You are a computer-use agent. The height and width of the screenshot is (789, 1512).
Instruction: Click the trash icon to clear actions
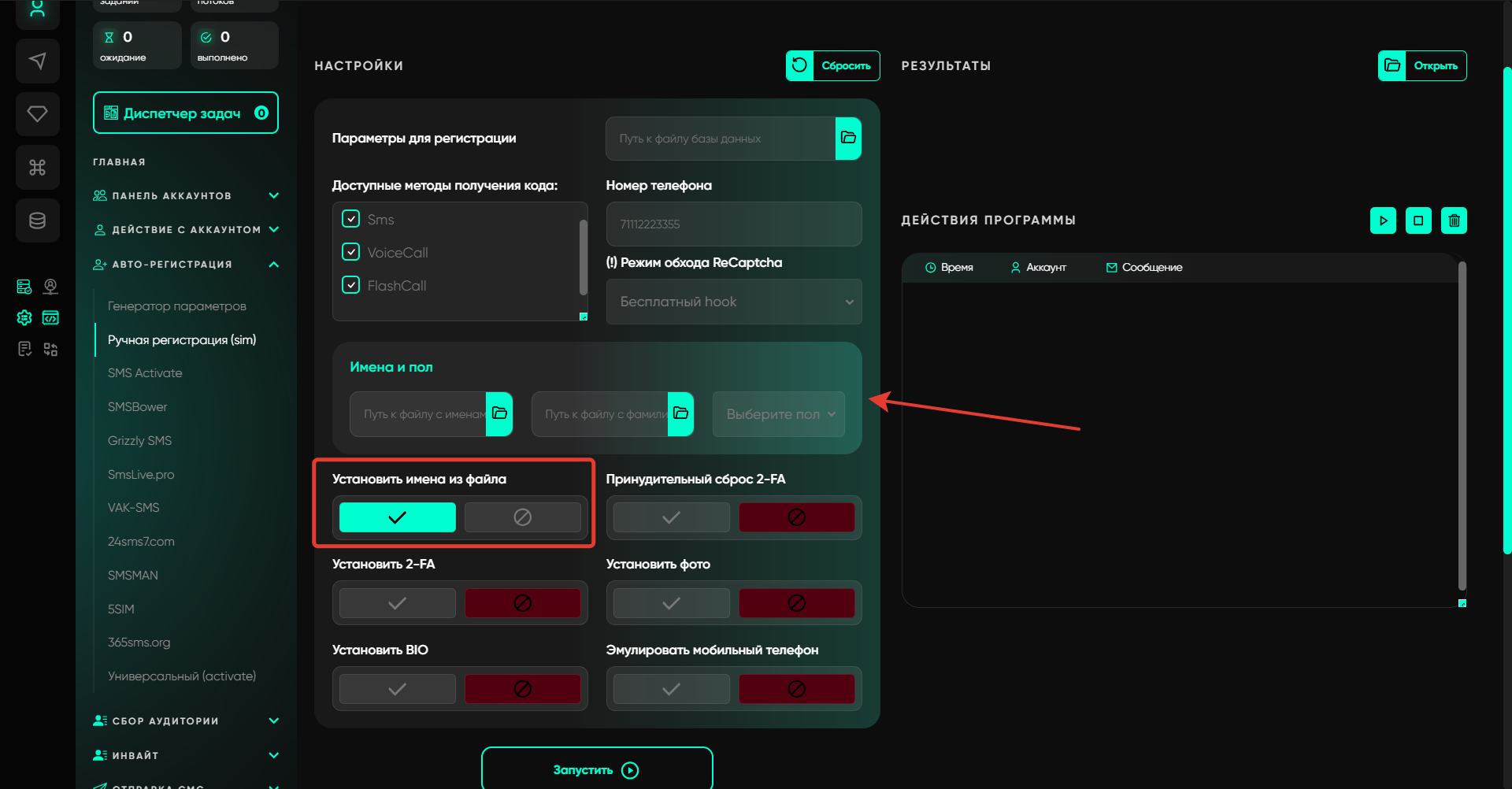pyautogui.click(x=1454, y=220)
